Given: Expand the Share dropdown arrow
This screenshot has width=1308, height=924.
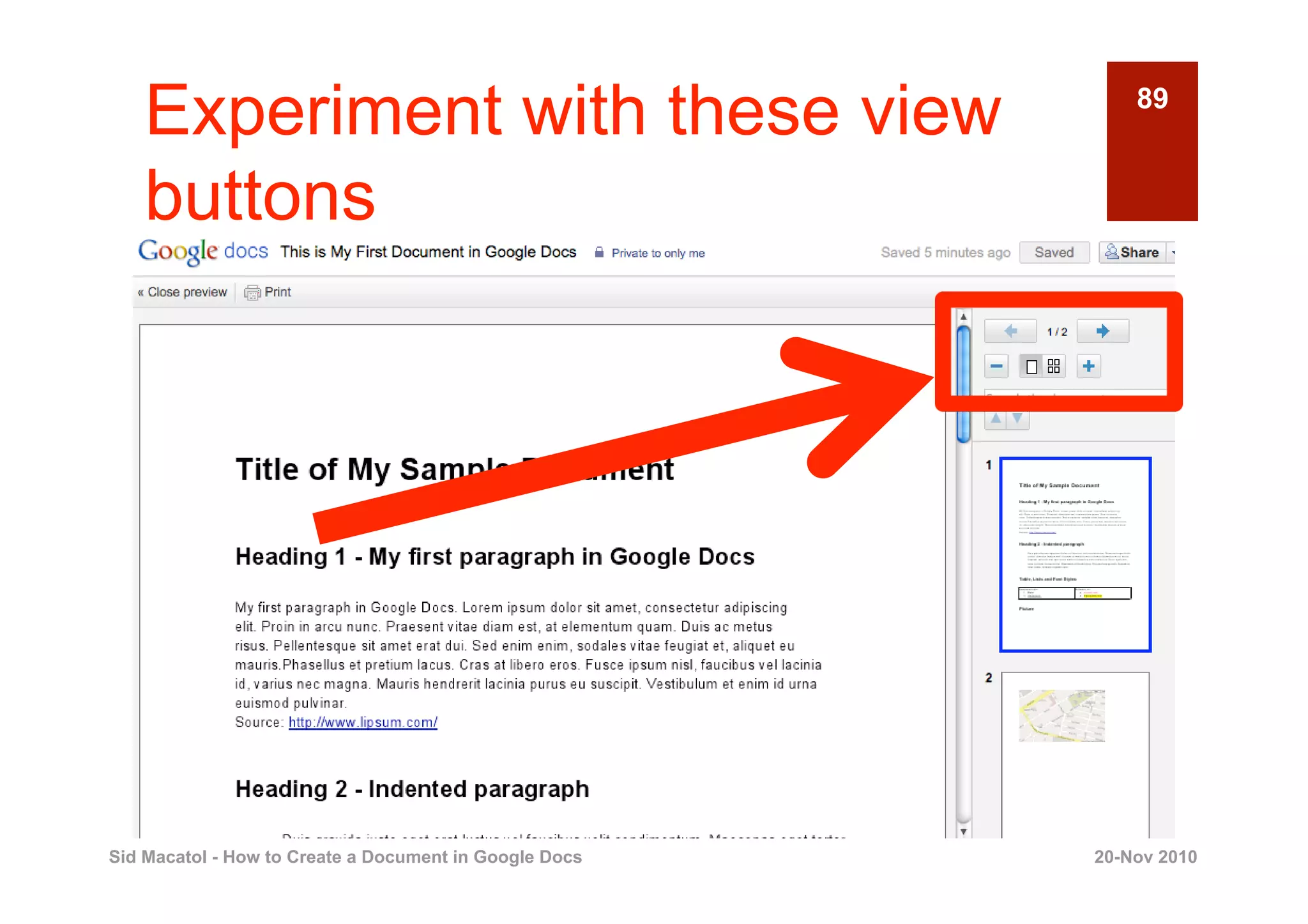Looking at the screenshot, I should coord(1172,253).
